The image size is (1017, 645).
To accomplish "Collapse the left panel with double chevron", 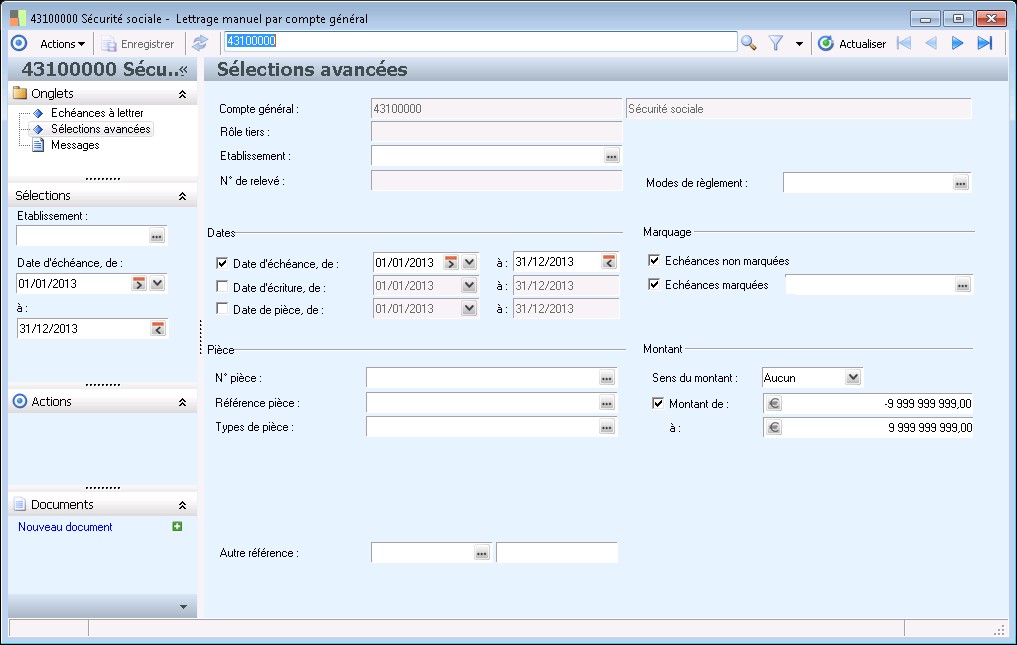I will [184, 69].
